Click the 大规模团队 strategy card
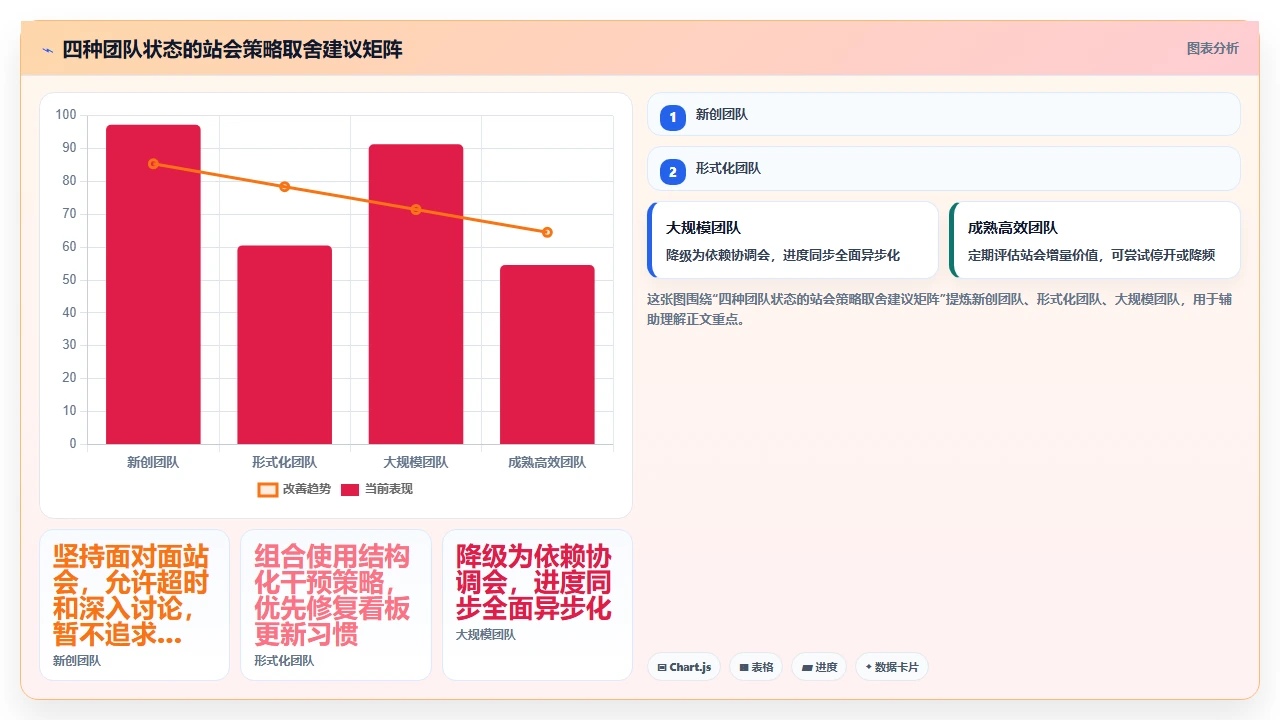This screenshot has width=1280, height=720. [793, 240]
